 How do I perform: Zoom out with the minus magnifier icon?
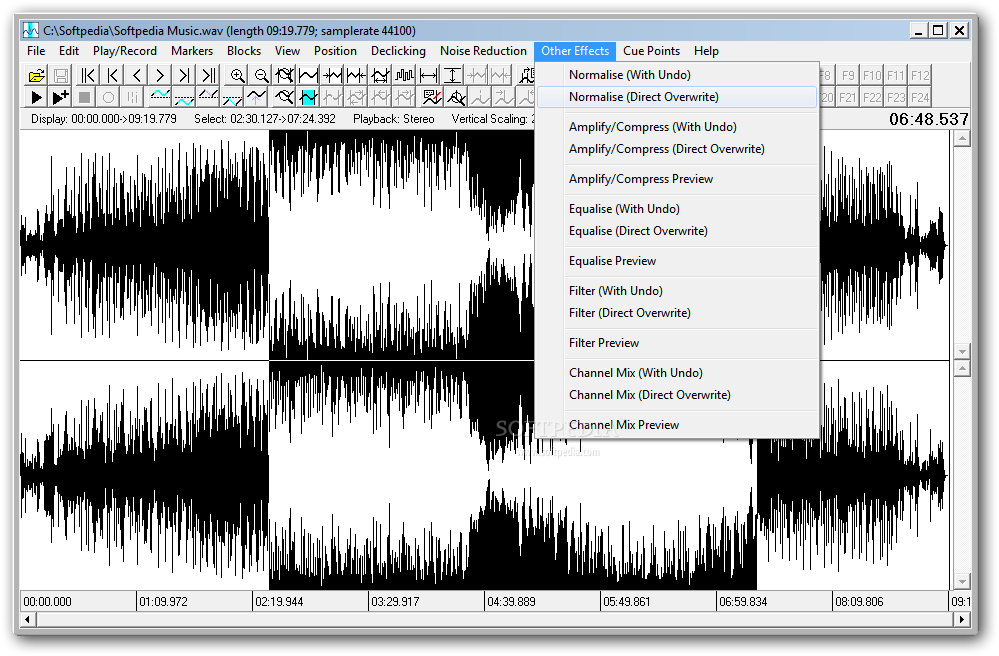pyautogui.click(x=261, y=76)
